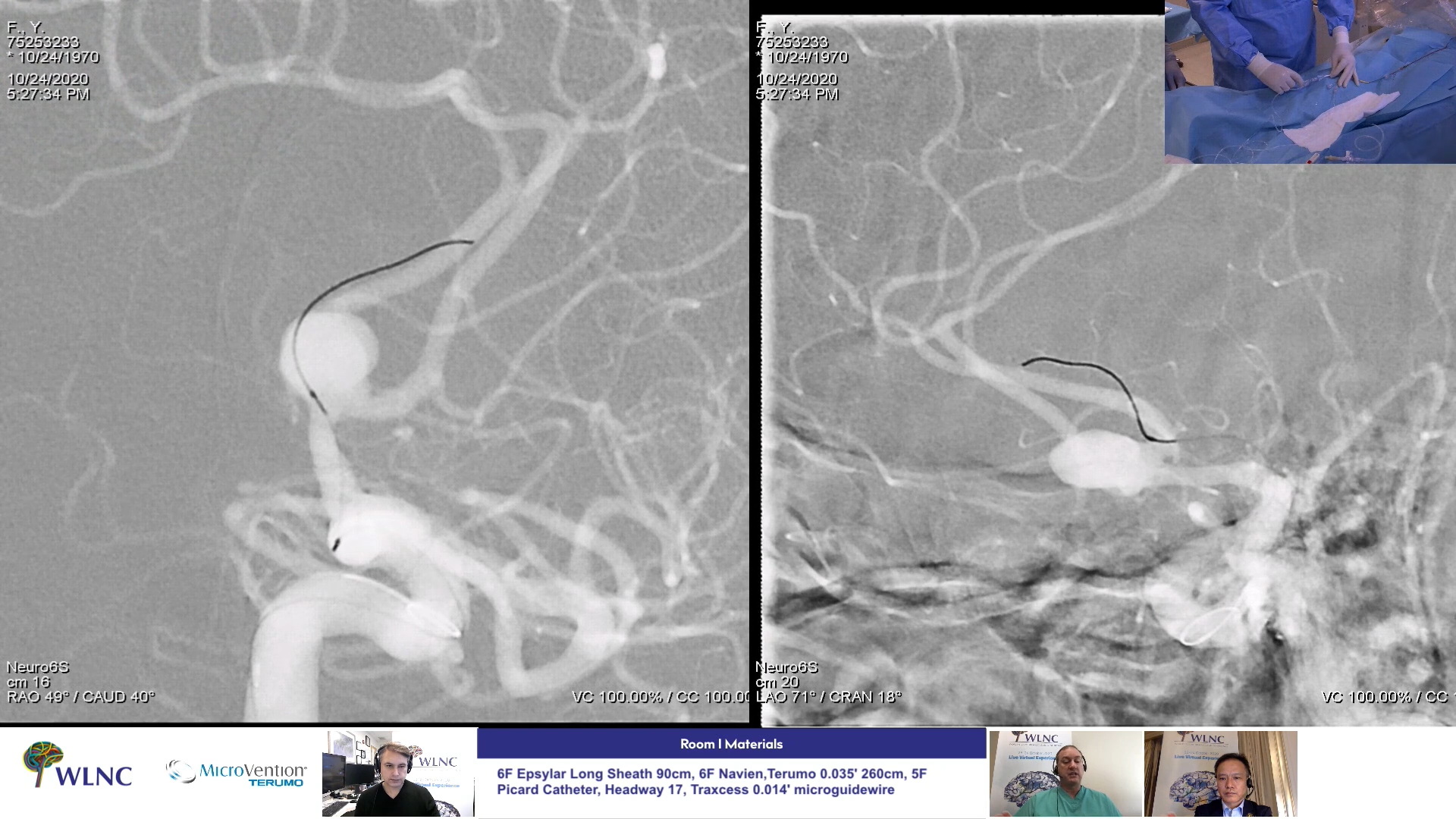Open the operating room camera feed thumbnail

tap(1310, 81)
